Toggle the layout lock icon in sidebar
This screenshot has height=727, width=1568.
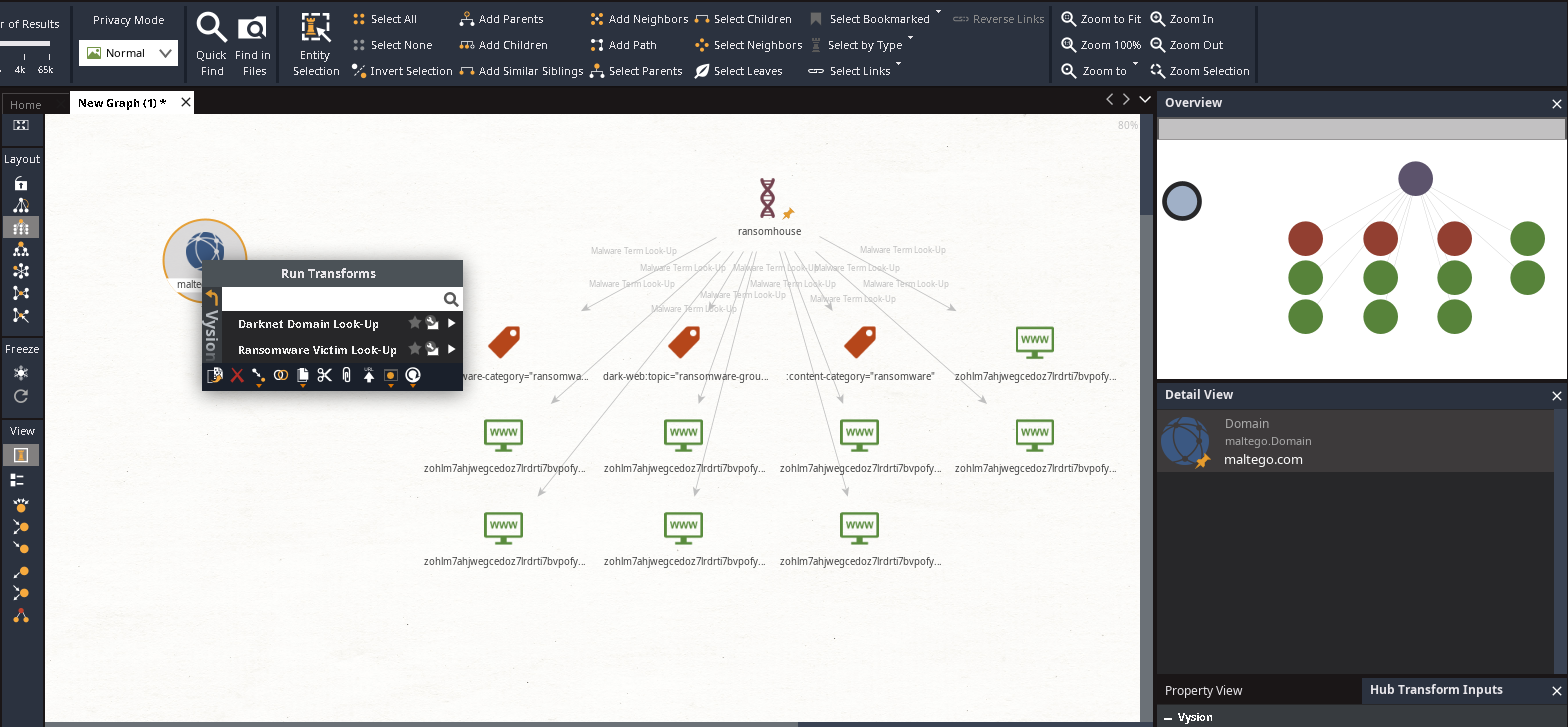(21, 183)
